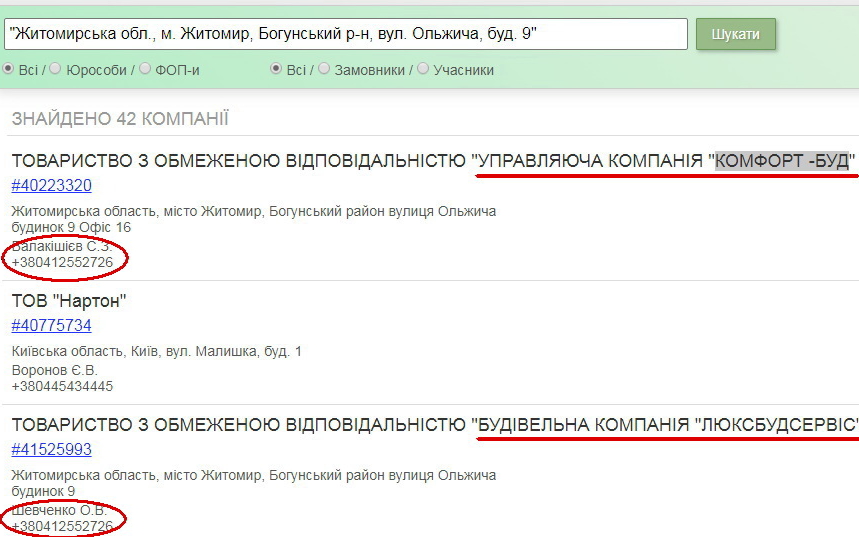859x537 pixels.
Task: Filter by Замовники radio button
Action: coord(325,69)
